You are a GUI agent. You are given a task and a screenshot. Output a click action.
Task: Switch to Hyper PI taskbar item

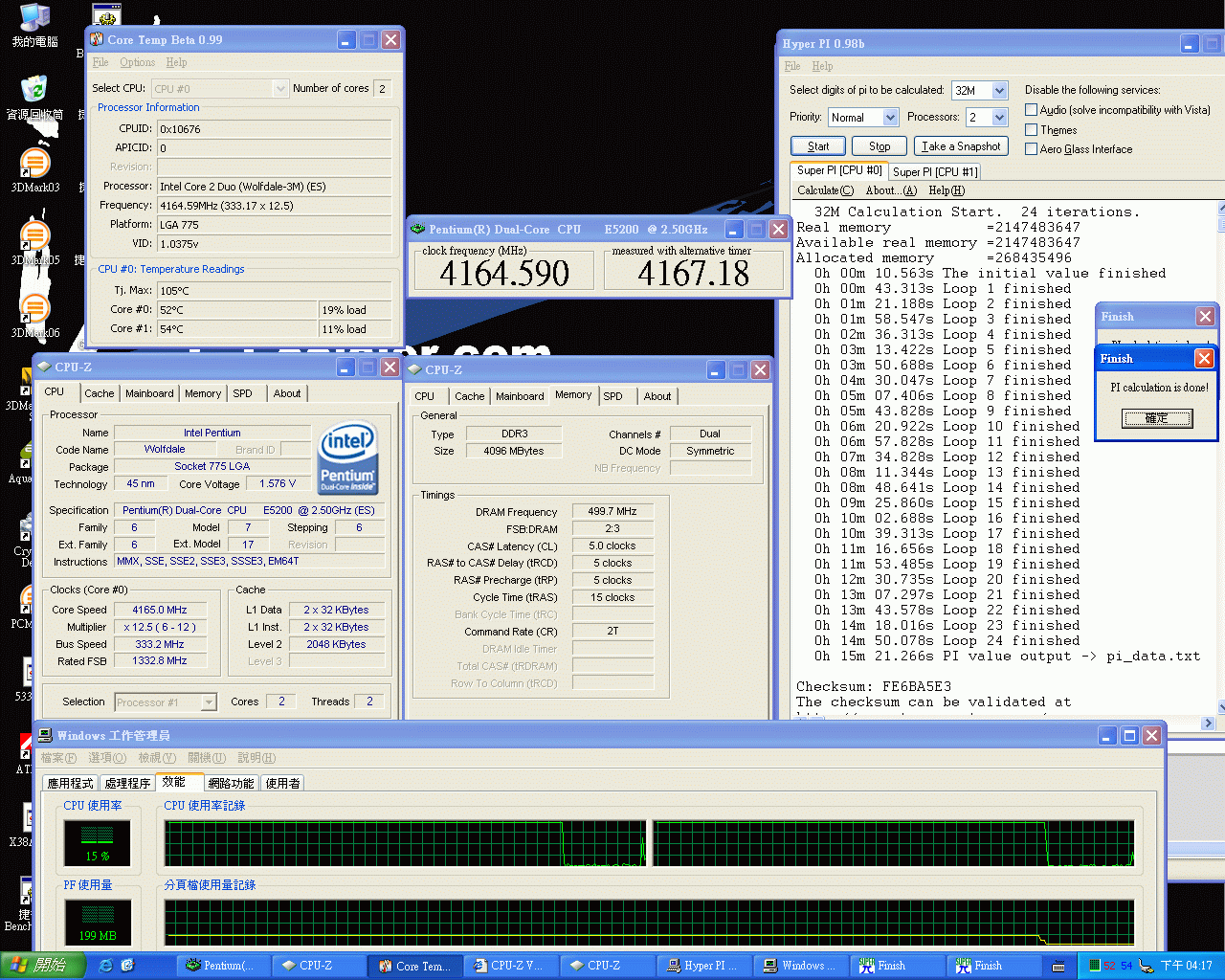703,965
